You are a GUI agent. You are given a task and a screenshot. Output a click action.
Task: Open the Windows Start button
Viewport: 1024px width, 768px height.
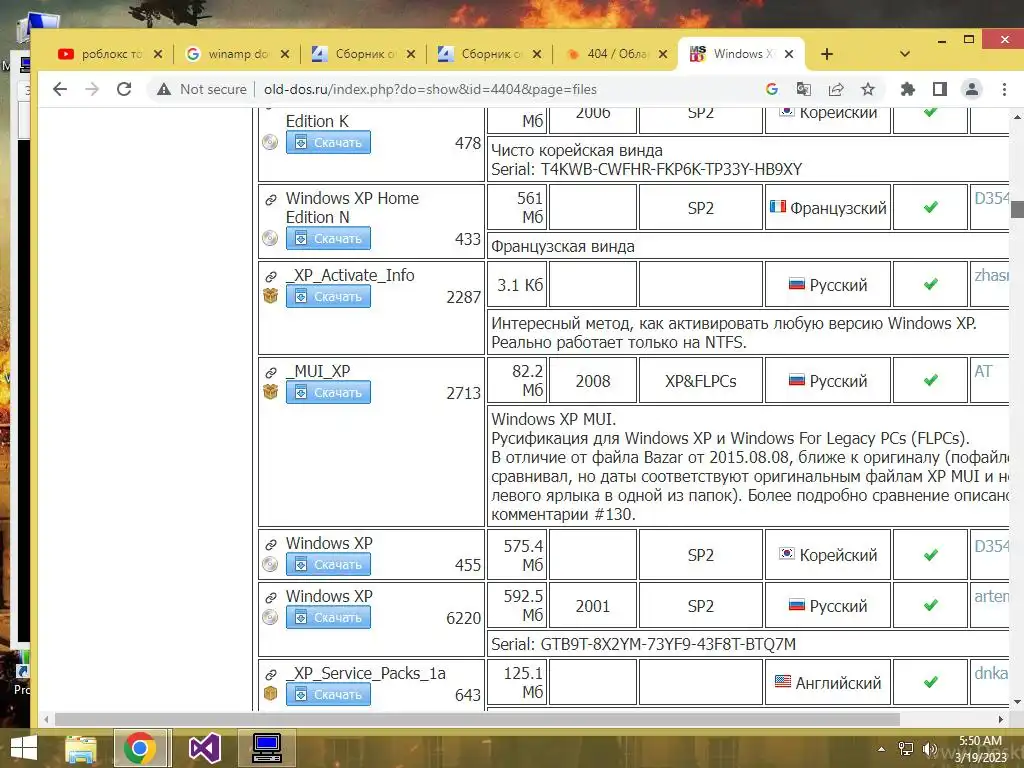[24, 748]
